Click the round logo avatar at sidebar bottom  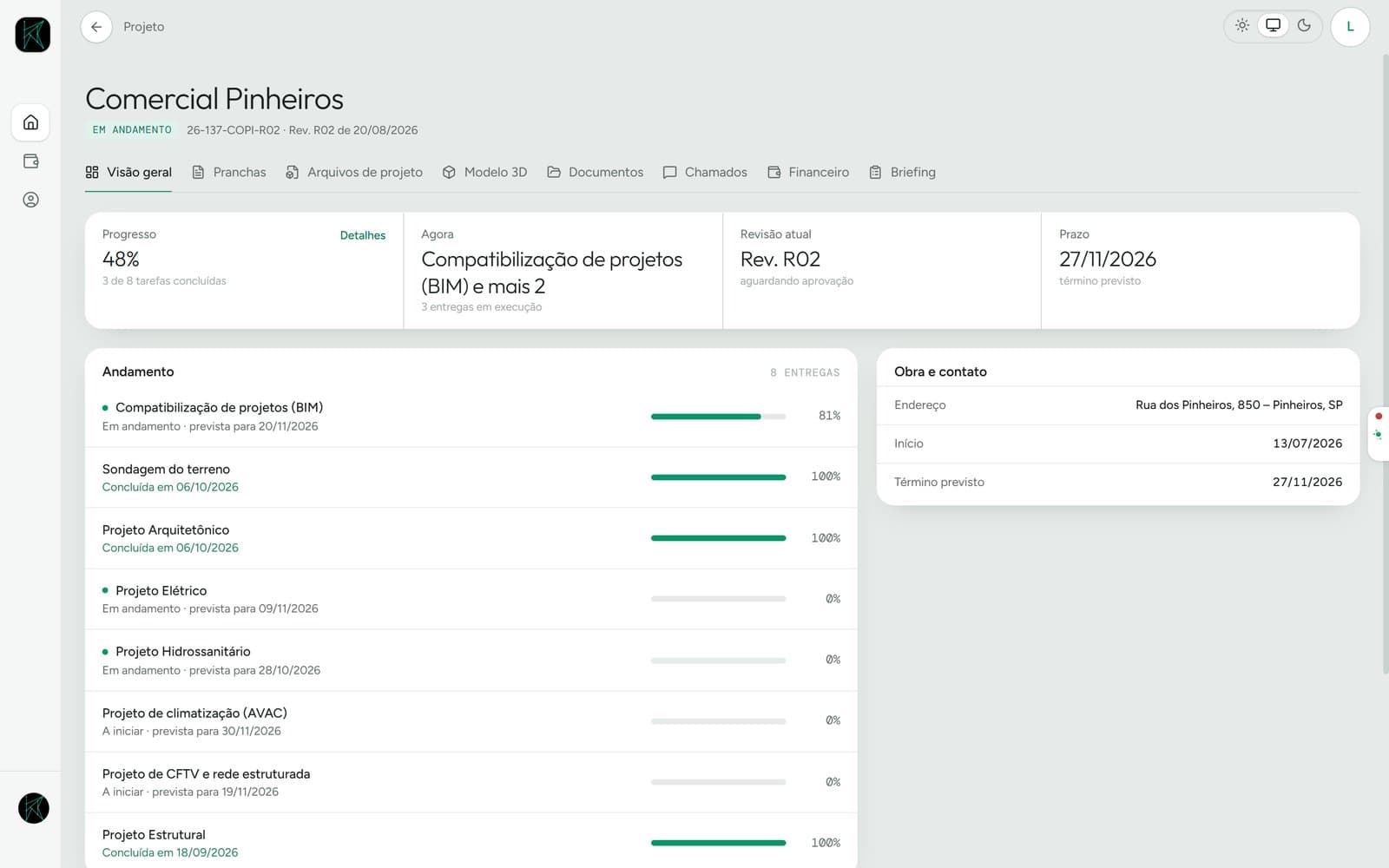point(34,808)
